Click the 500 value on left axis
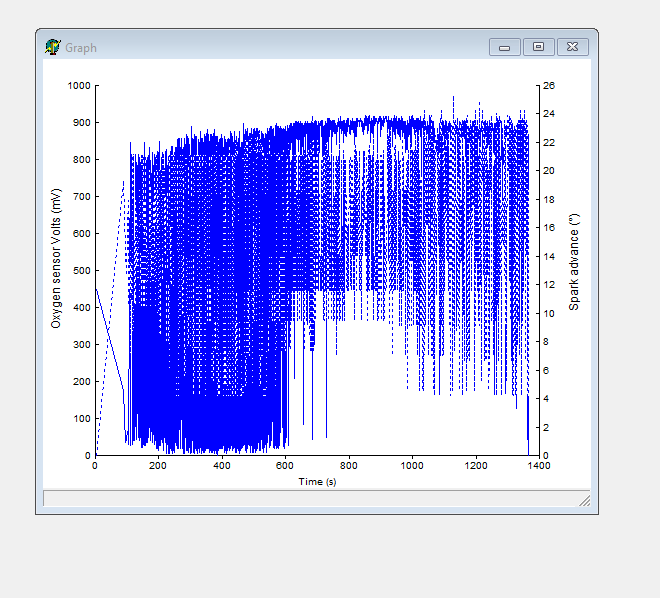This screenshot has height=598, width=660. click(82, 271)
